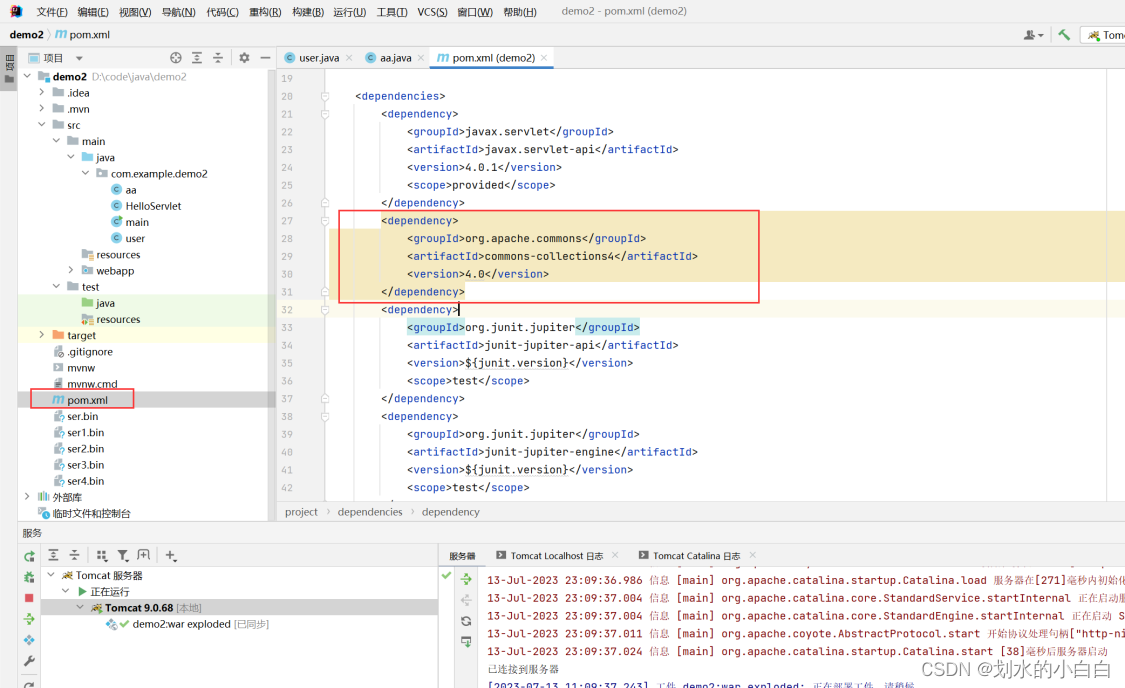Click collapse all in services toolbar
Image resolution: width=1125 pixels, height=688 pixels.
[x=74, y=555]
